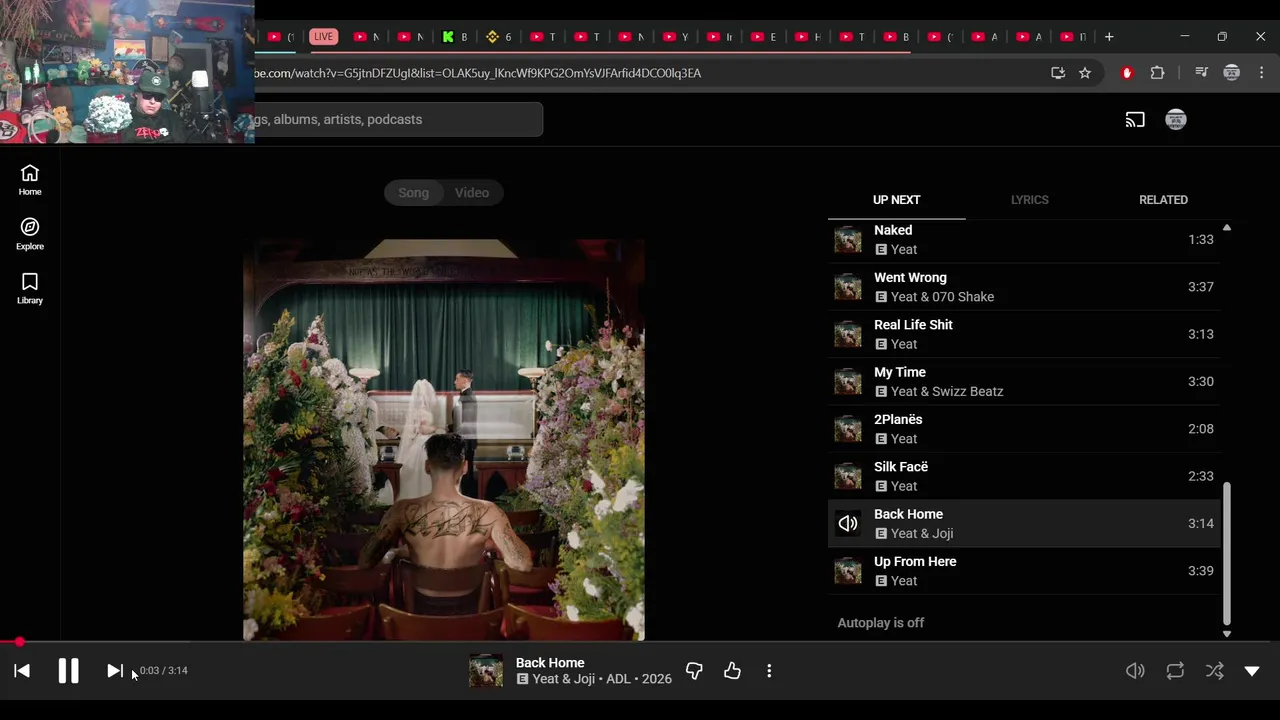Click the Back Home title in player bar
1280x720 pixels.
tap(550, 663)
